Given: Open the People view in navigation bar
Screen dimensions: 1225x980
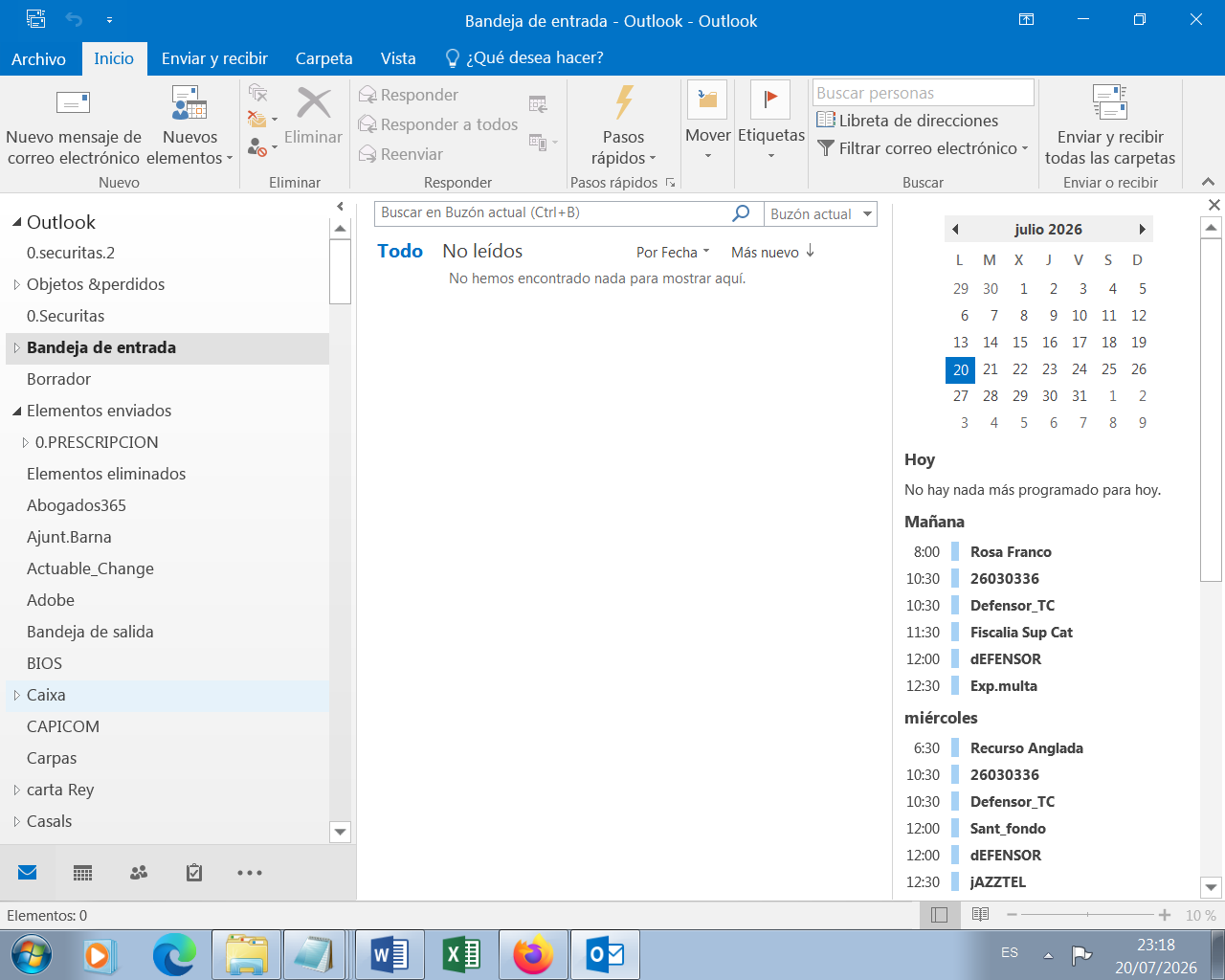Looking at the screenshot, I should pos(139,872).
